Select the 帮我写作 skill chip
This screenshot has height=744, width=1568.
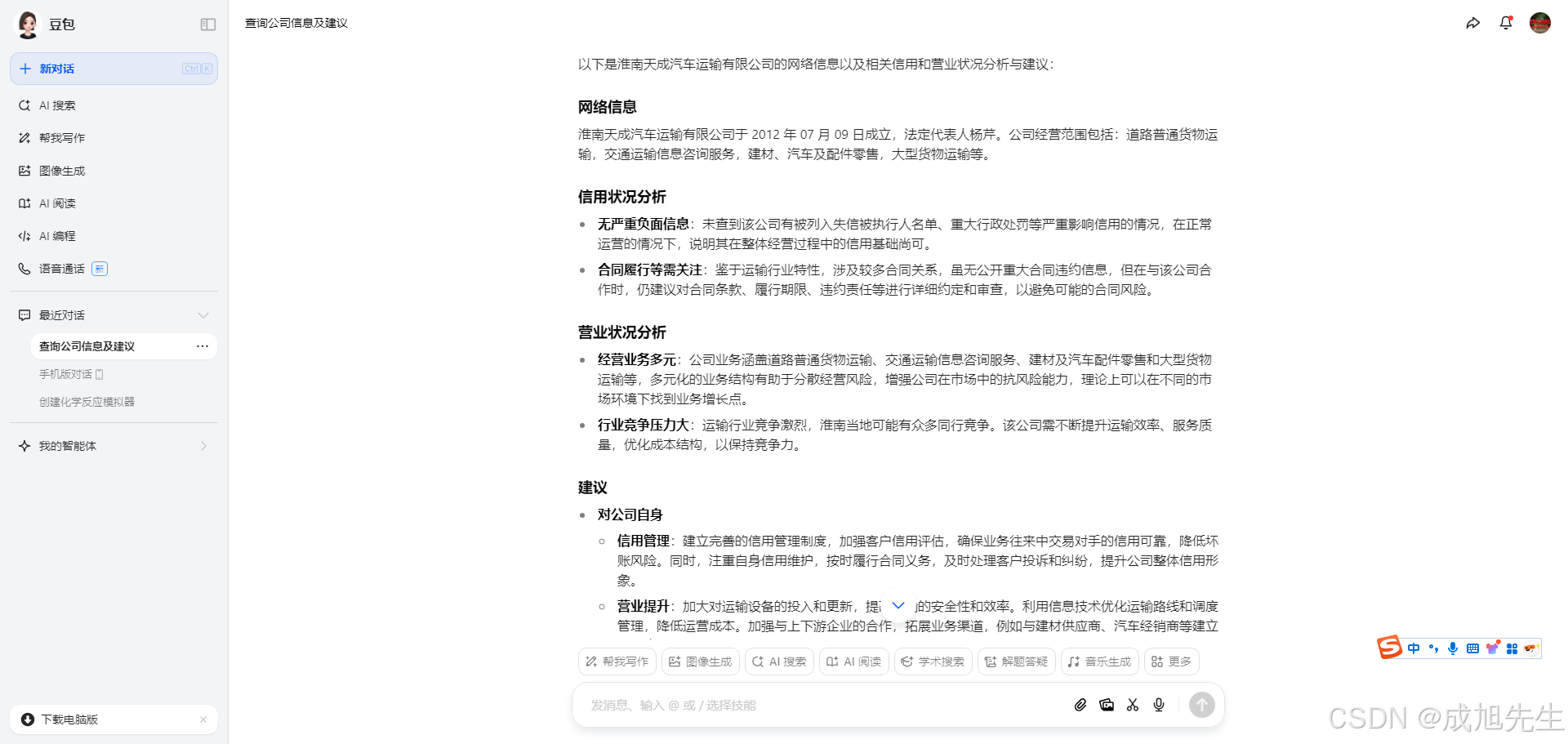617,662
